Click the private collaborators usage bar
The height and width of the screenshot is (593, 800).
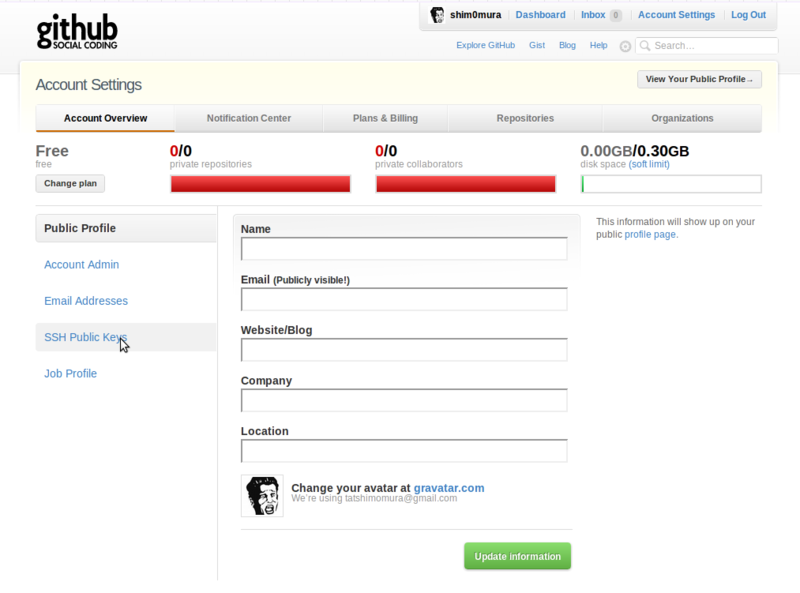pyautogui.click(x=466, y=184)
